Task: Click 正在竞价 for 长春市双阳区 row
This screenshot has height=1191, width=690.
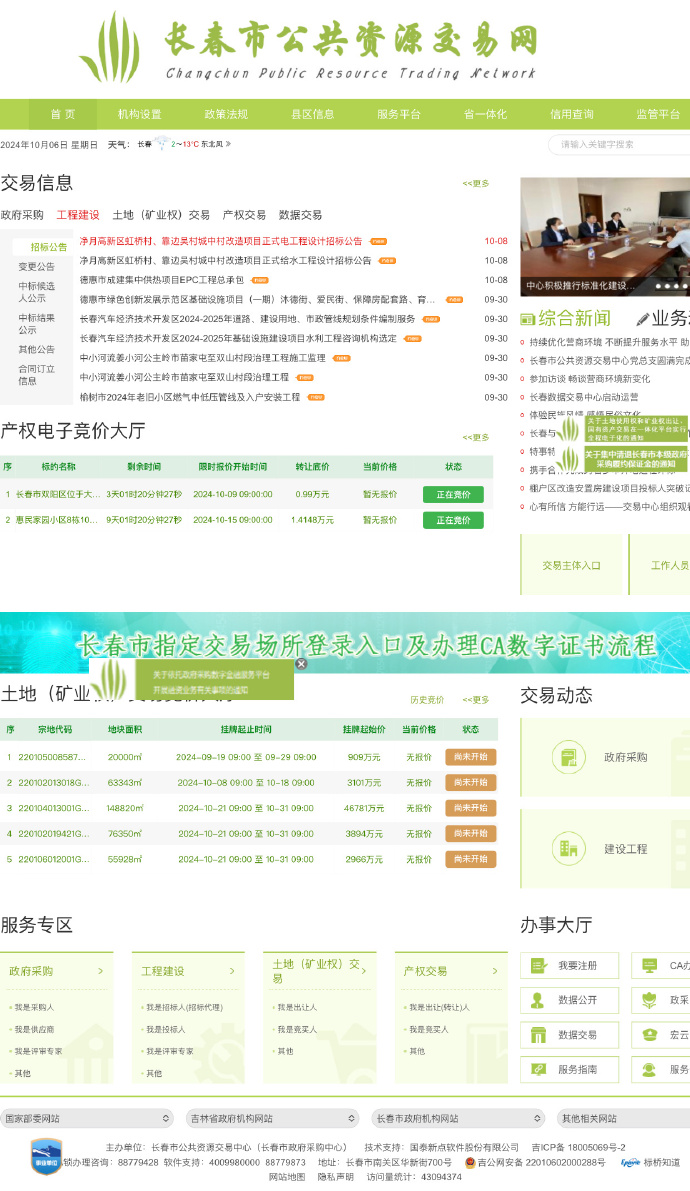Action: (453, 494)
